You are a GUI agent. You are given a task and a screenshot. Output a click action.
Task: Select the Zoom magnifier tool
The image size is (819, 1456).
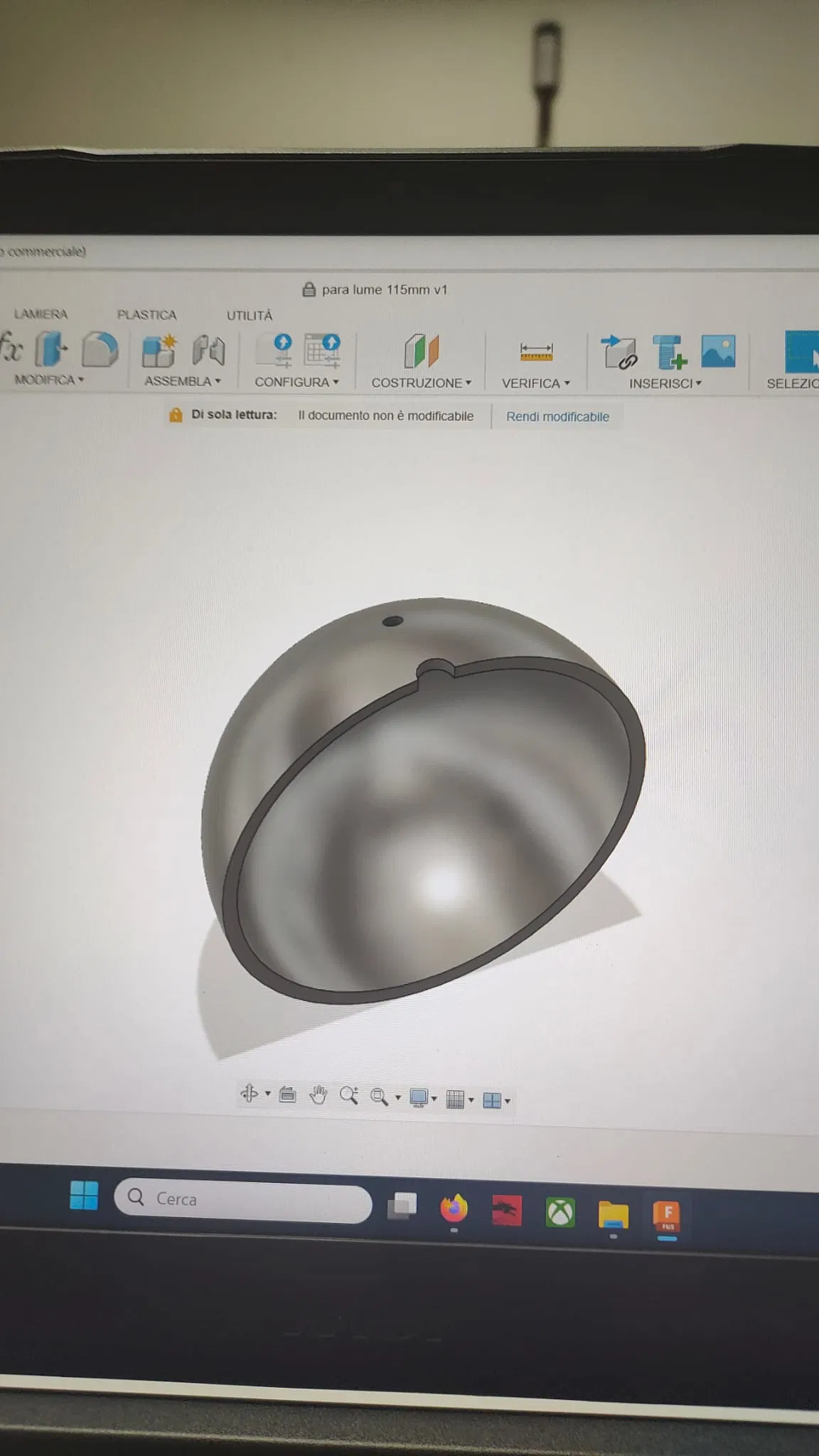(x=348, y=1096)
